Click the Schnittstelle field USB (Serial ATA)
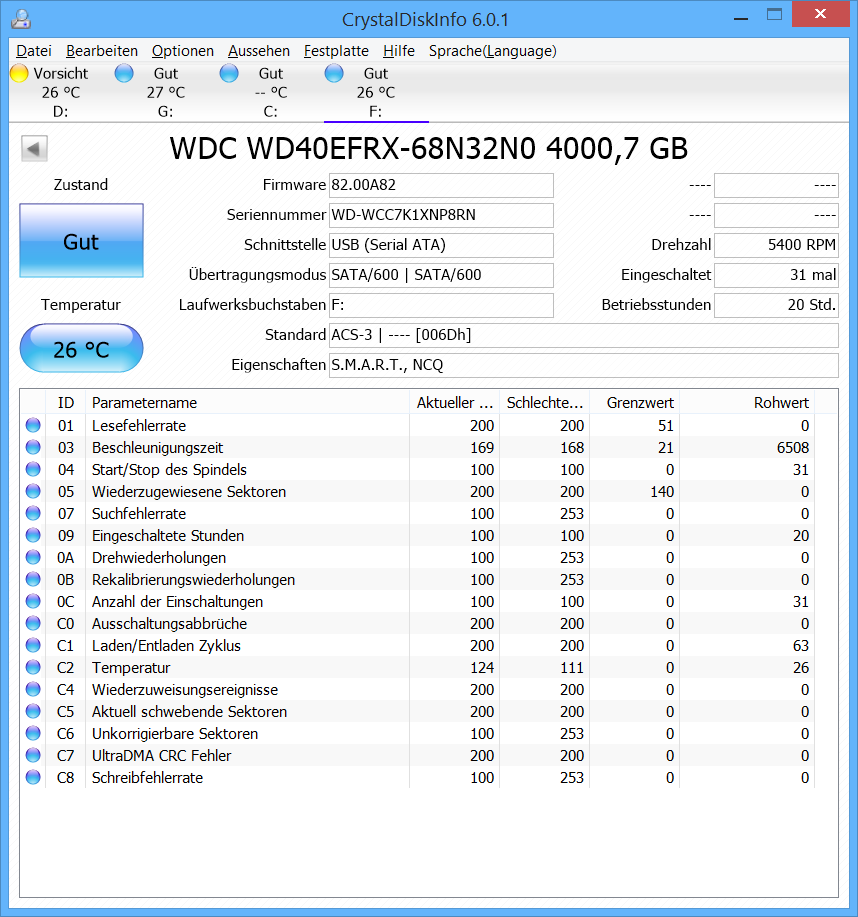 pos(441,244)
